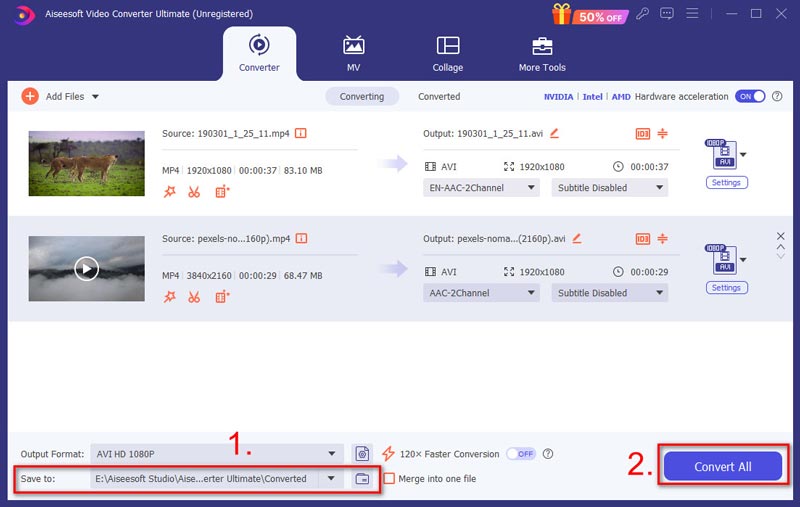Edit ID3 metadata for 190301_1_25_11.avi

(642, 134)
